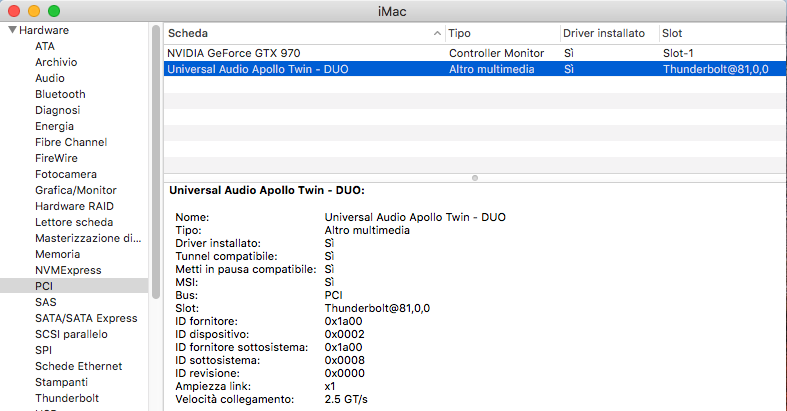This screenshot has height=411, width=787.
Task: Open the Bluetooth sidebar entry
Action: coord(60,94)
